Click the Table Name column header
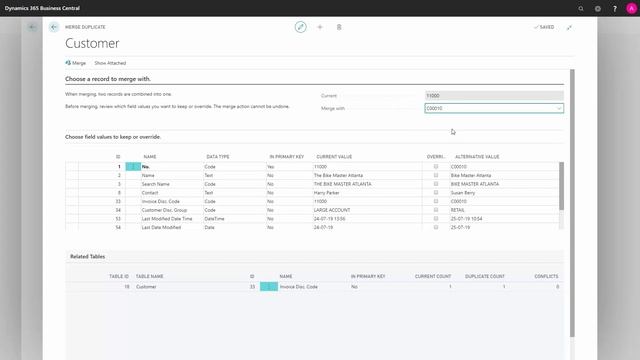The height and width of the screenshot is (360, 640). click(149, 276)
